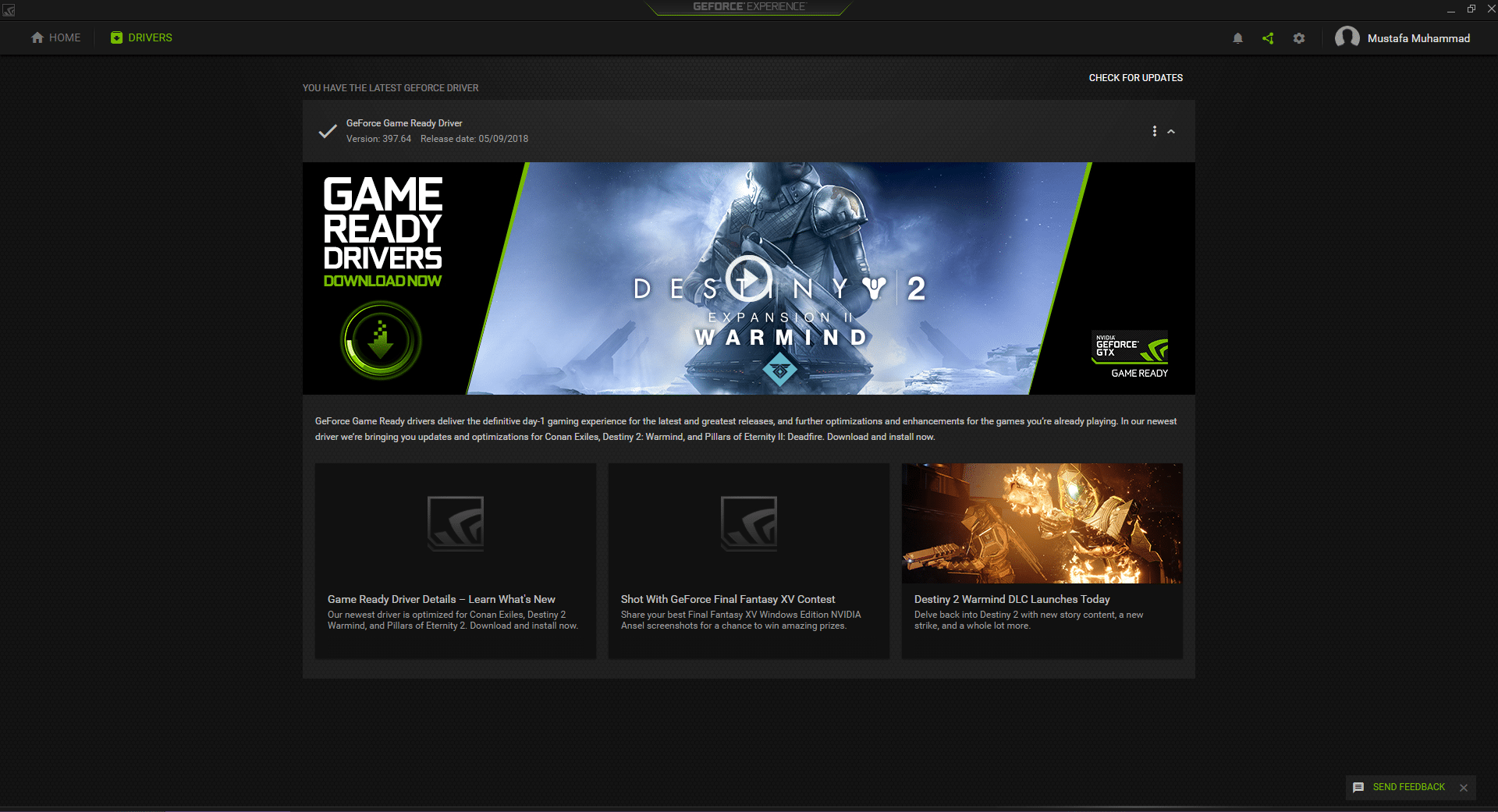Click the home icon in navigation
Viewport: 1498px width, 812px height.
[x=37, y=37]
